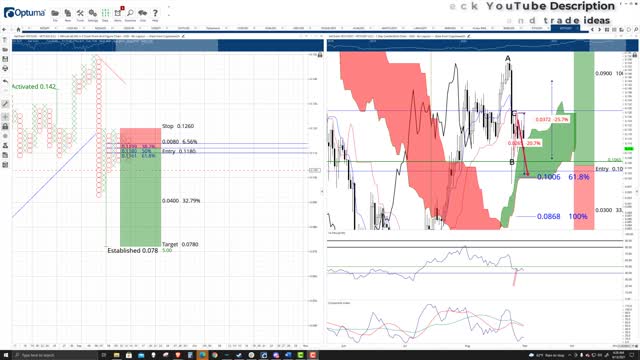This screenshot has width=640, height=360.
Task: Open the Help question mark icon
Action: pos(155,14)
